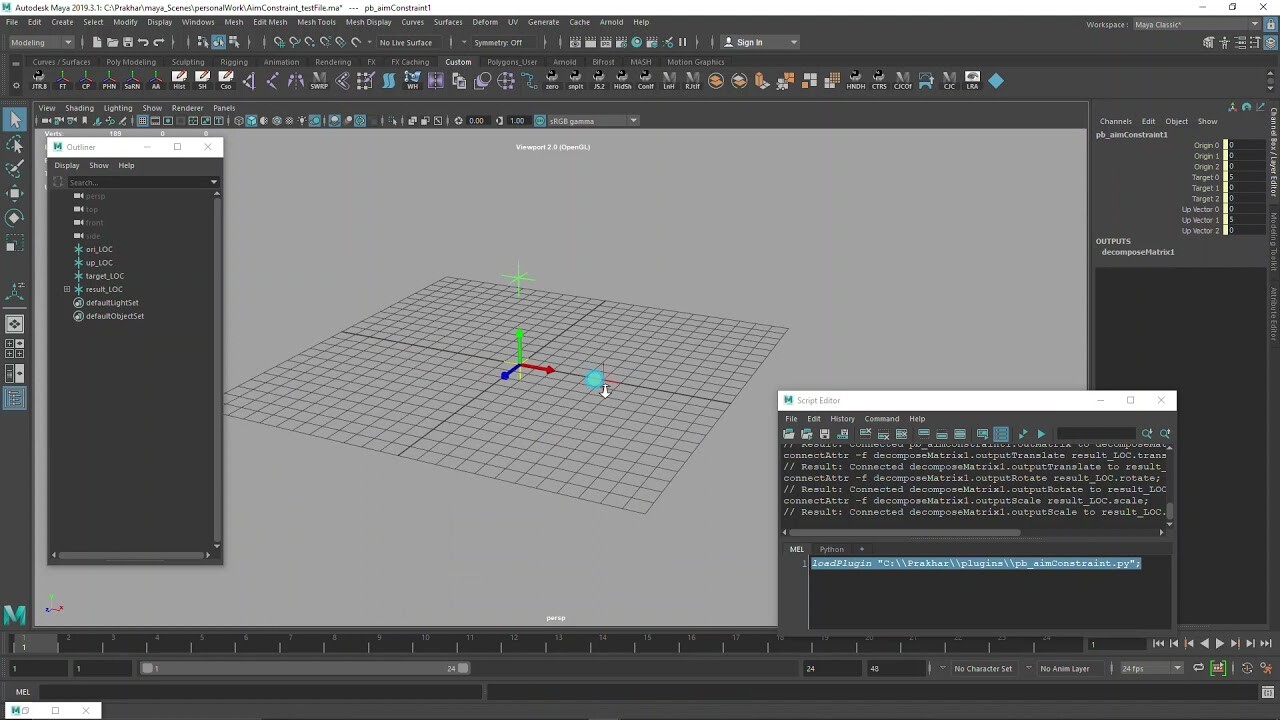The image size is (1280, 720).
Task: Select the Hist shelf icon
Action: [180, 80]
